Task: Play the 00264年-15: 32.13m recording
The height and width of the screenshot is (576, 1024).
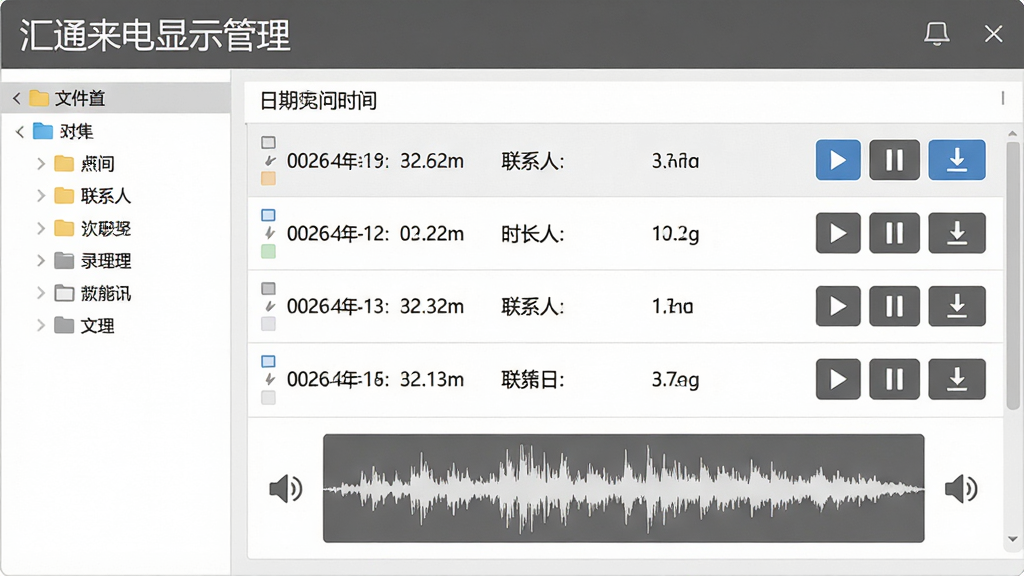Action: [x=838, y=379]
